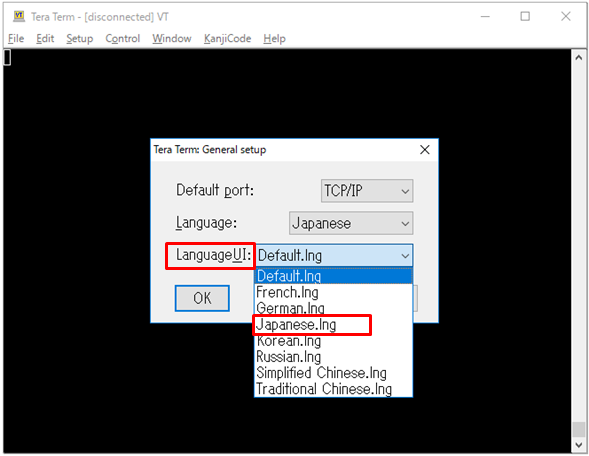This screenshot has height=456, width=589.
Task: Open the Setup menu
Action: tap(80, 38)
